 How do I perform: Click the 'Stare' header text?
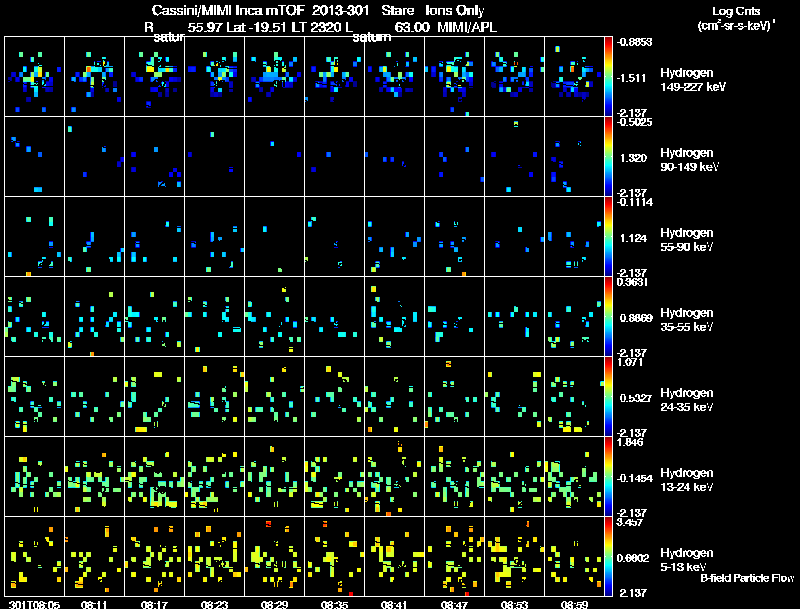tap(397, 10)
